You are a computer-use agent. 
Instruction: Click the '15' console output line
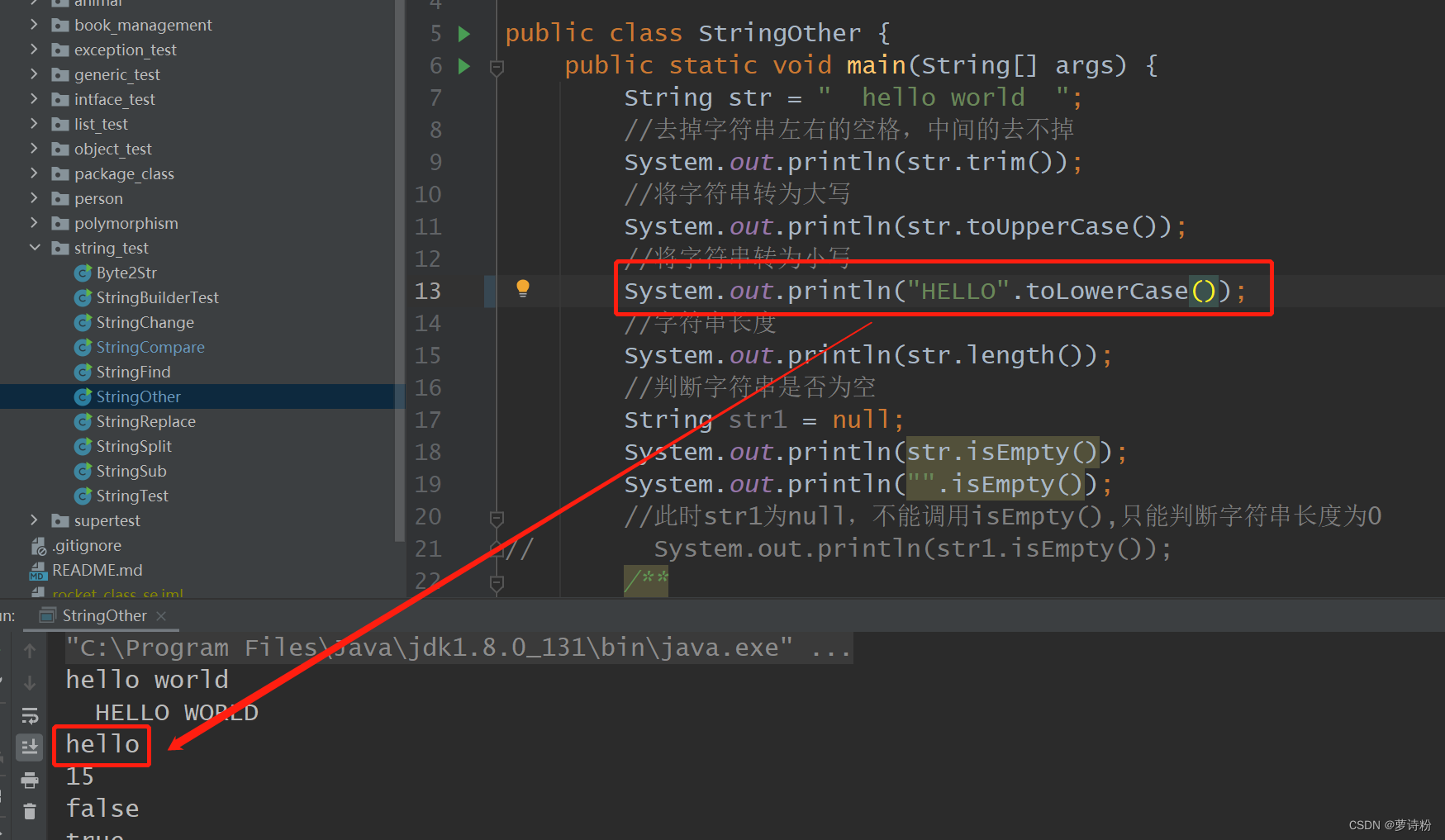(80, 776)
